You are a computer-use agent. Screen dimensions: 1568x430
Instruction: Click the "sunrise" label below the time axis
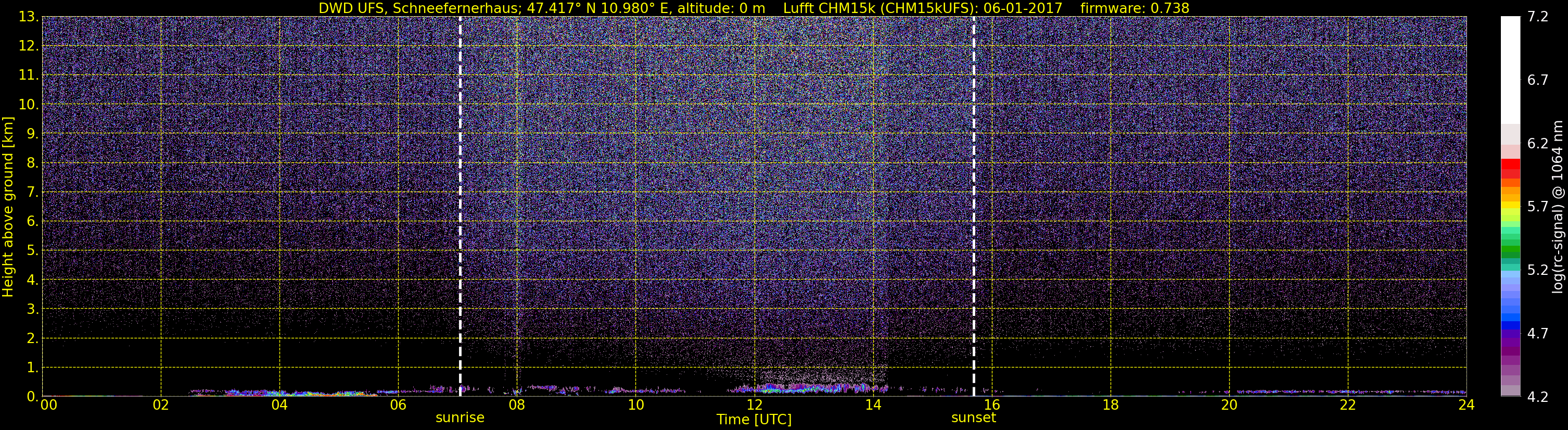tap(460, 418)
